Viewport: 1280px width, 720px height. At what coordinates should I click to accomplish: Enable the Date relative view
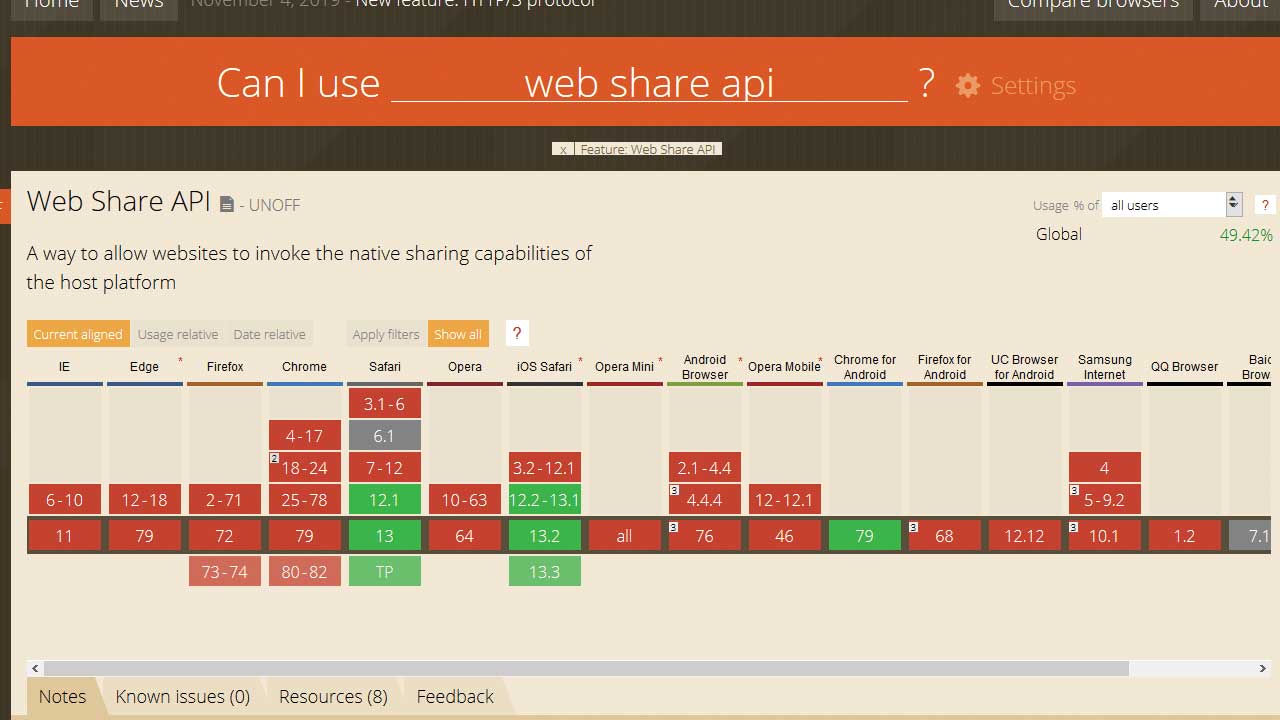tap(269, 333)
